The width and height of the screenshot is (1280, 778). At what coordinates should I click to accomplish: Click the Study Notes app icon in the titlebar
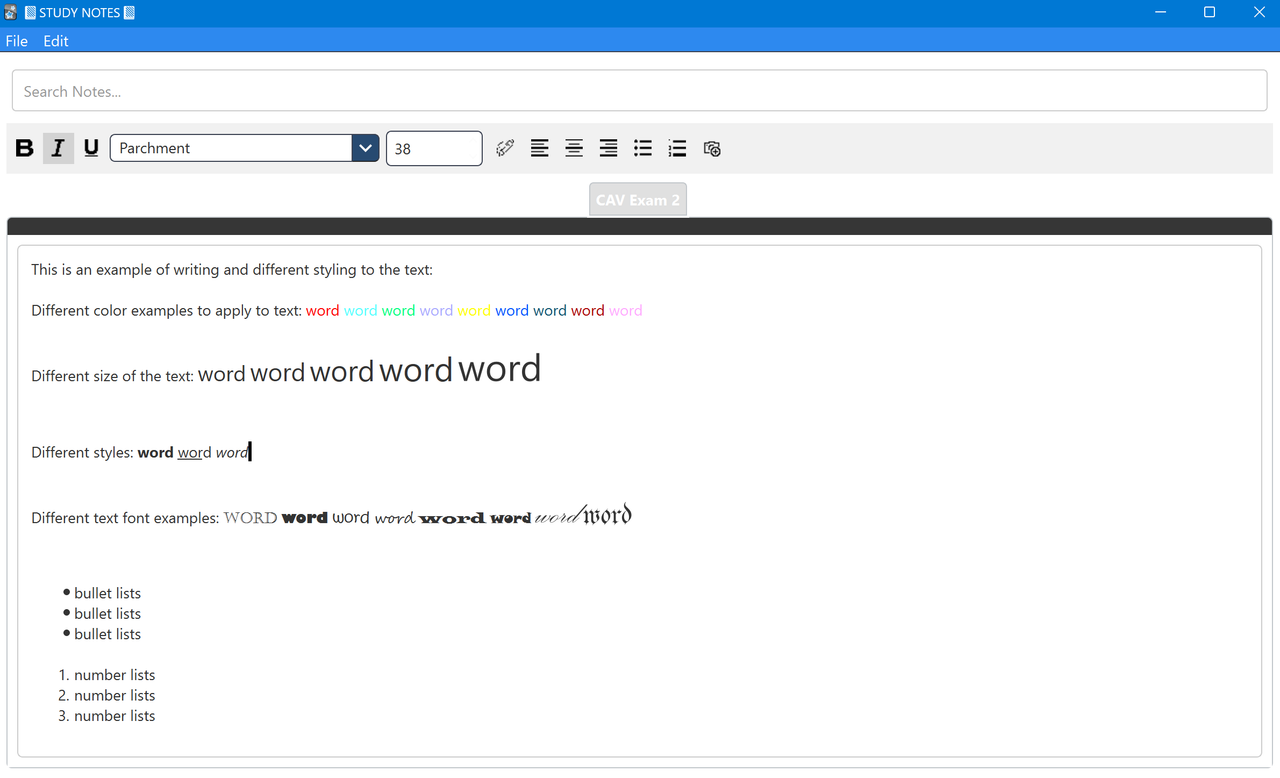(x=9, y=11)
